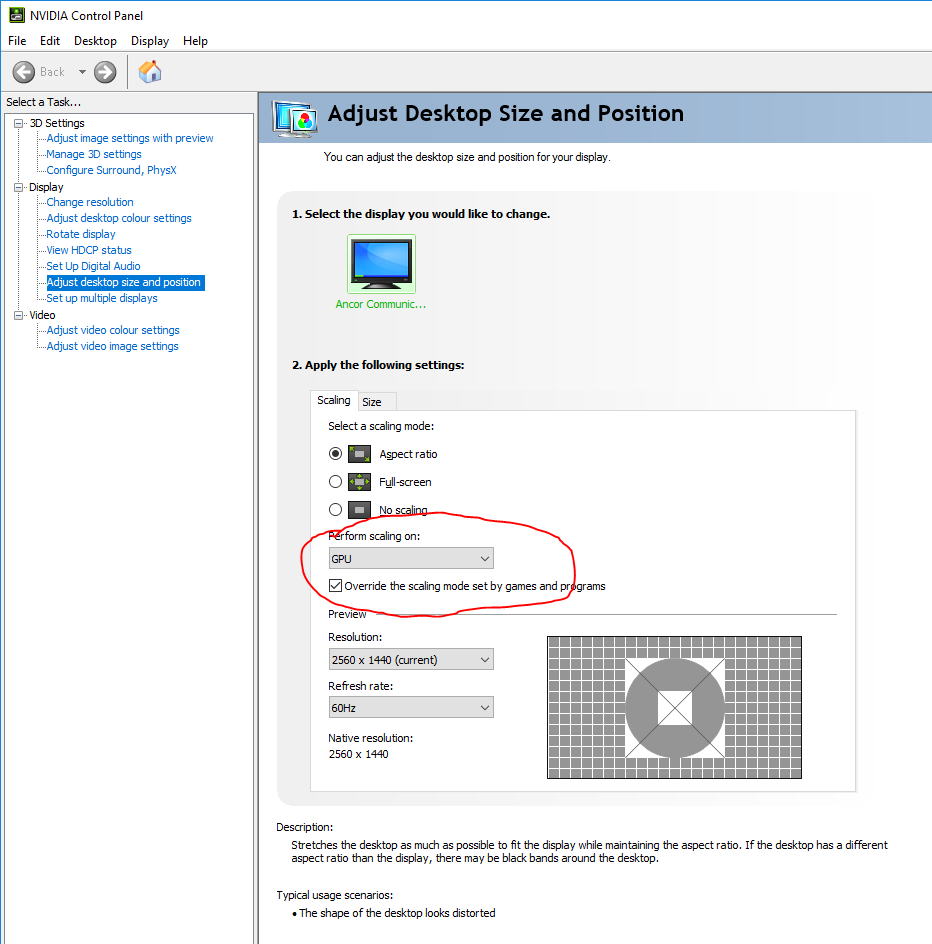The image size is (932, 944).
Task: Click the Home icon in toolbar
Action: [150, 72]
